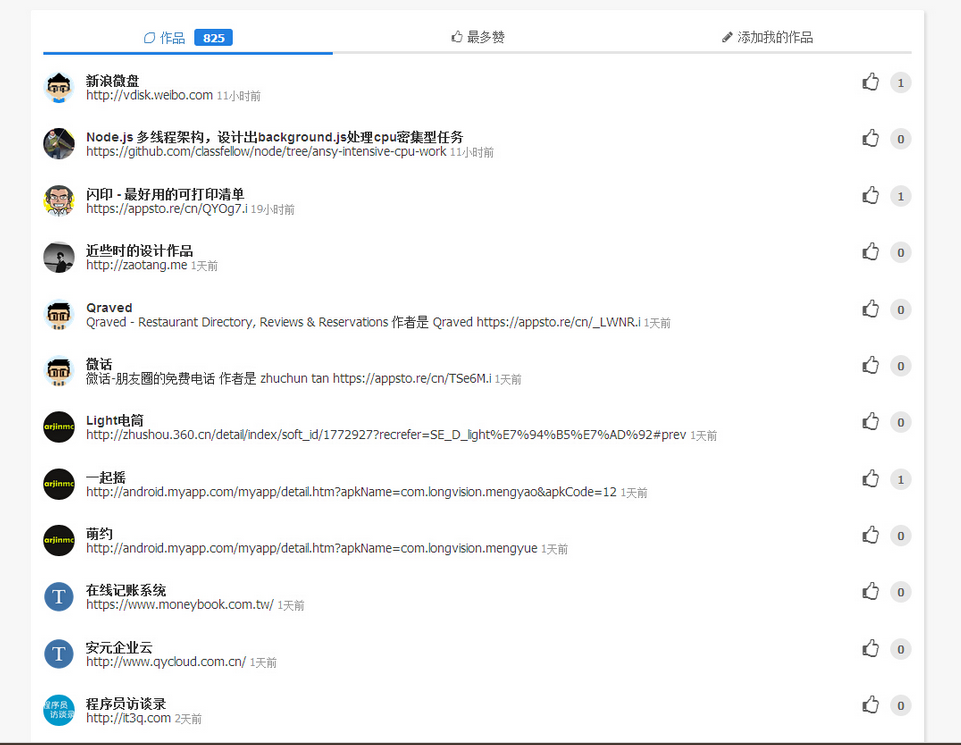The image size is (961, 745).
Task: Click the avatar beside 近些时的设计作品
Action: tap(59, 257)
